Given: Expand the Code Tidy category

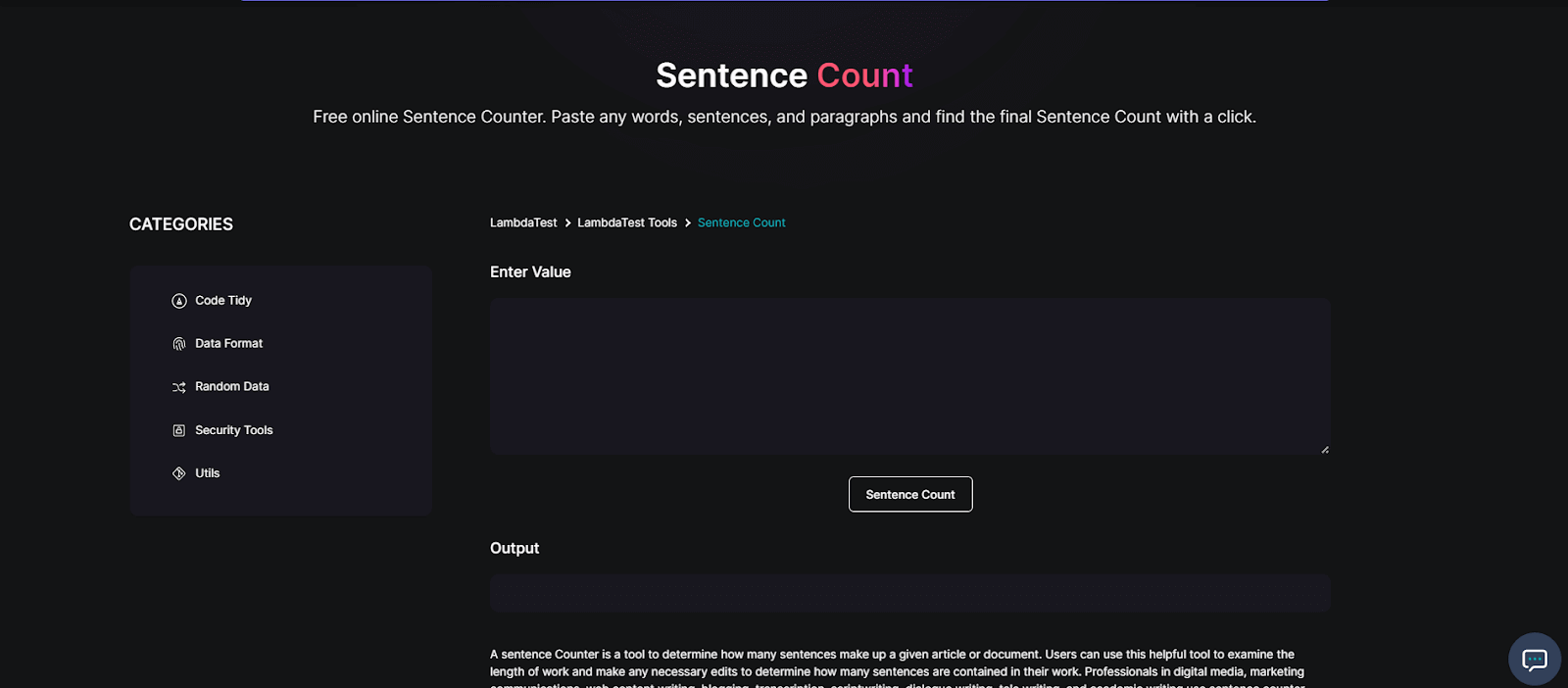Looking at the screenshot, I should 223,300.
